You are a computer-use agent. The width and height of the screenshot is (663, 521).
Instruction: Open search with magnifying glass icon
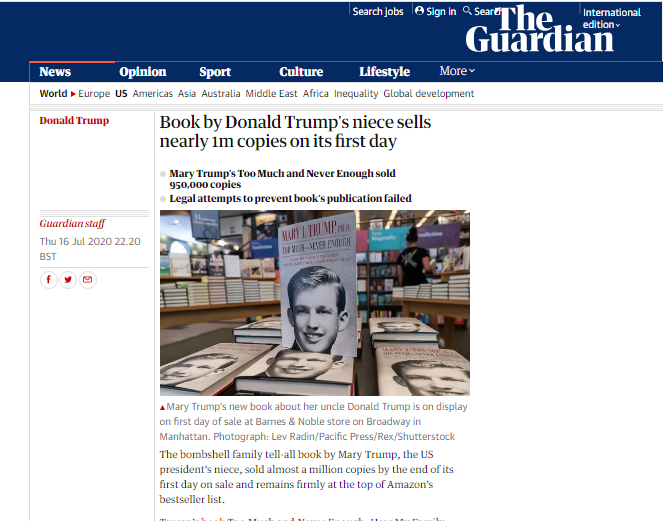467,11
